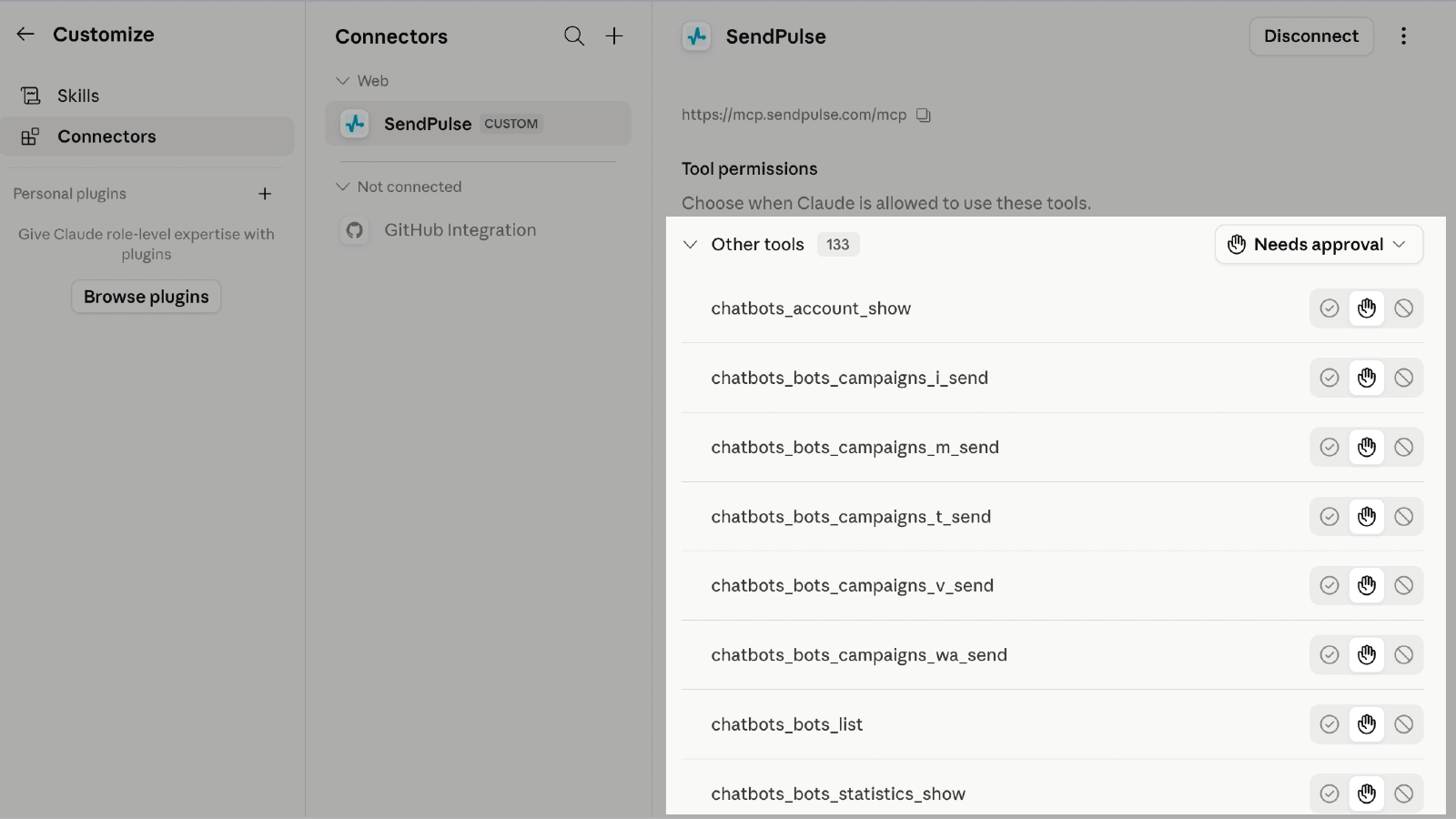Block chatbots_bots_statistics_show tool

pos(1404,794)
